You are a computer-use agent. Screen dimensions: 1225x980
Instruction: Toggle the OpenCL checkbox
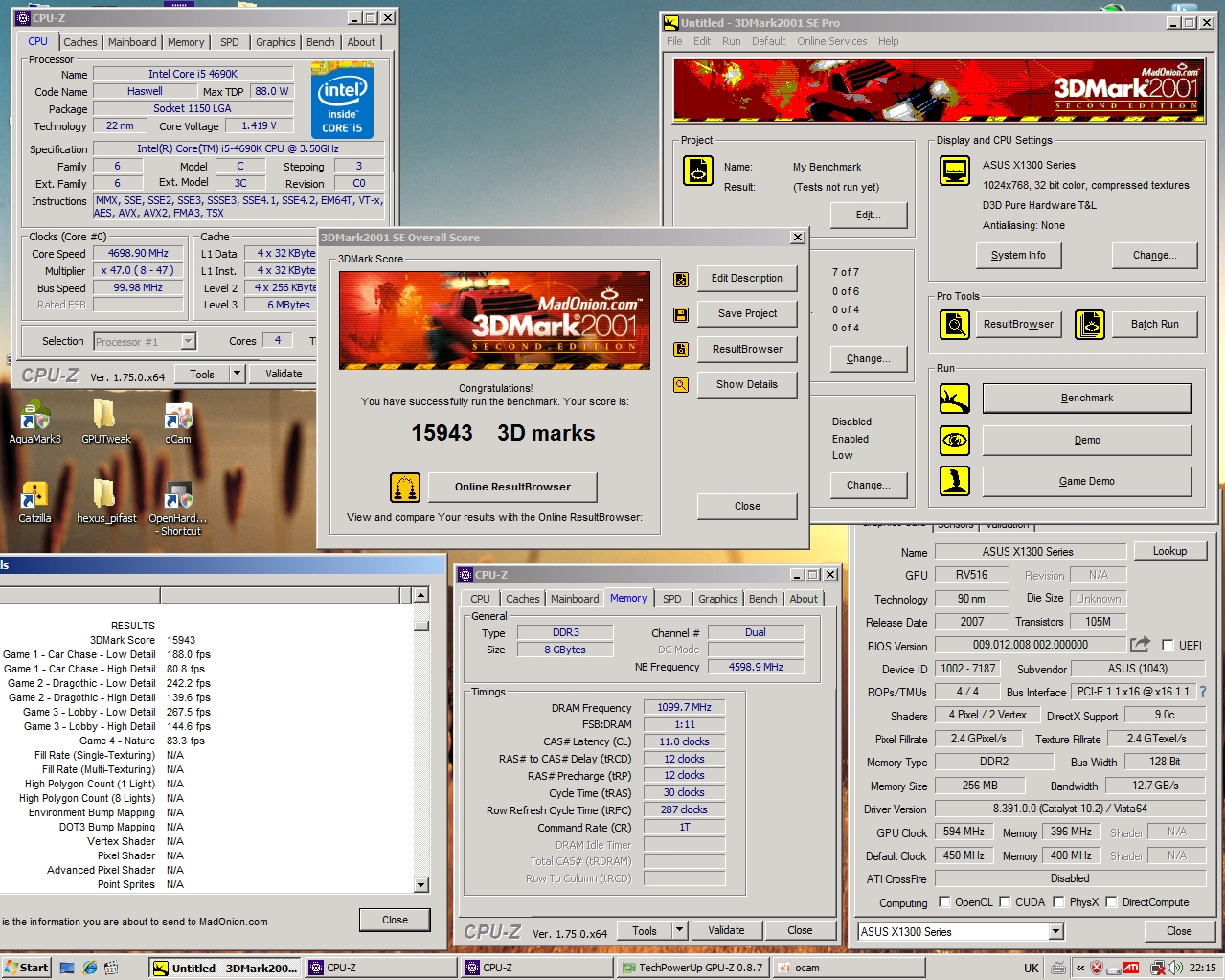pyautogui.click(x=944, y=902)
